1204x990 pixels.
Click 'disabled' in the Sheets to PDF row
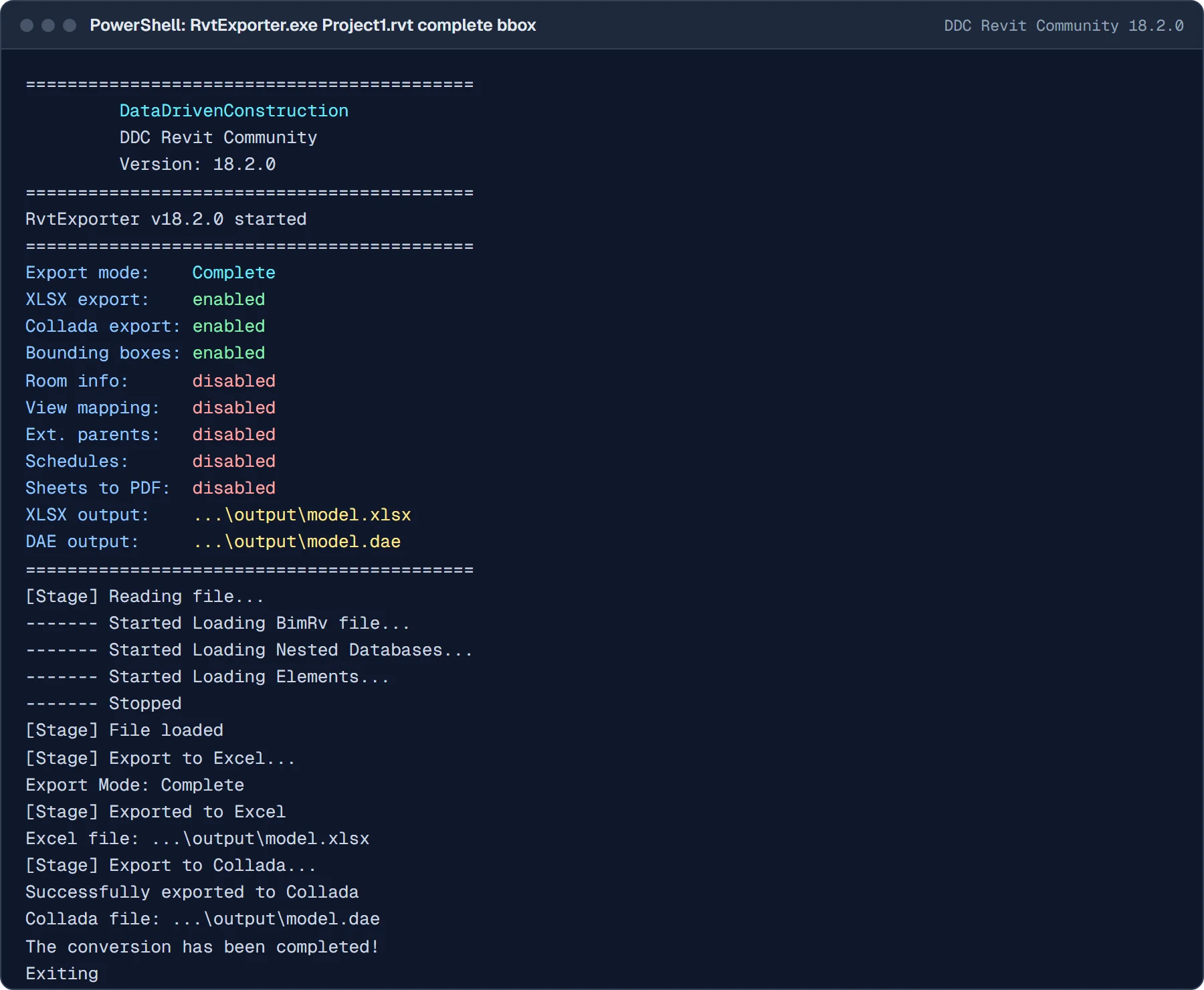click(x=233, y=488)
